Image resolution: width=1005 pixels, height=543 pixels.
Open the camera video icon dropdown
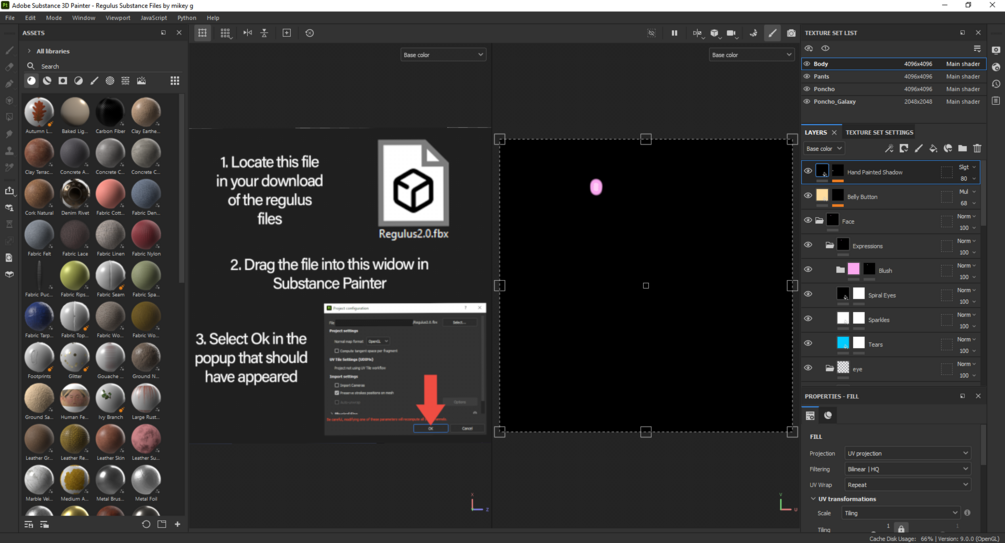pyautogui.click(x=731, y=33)
